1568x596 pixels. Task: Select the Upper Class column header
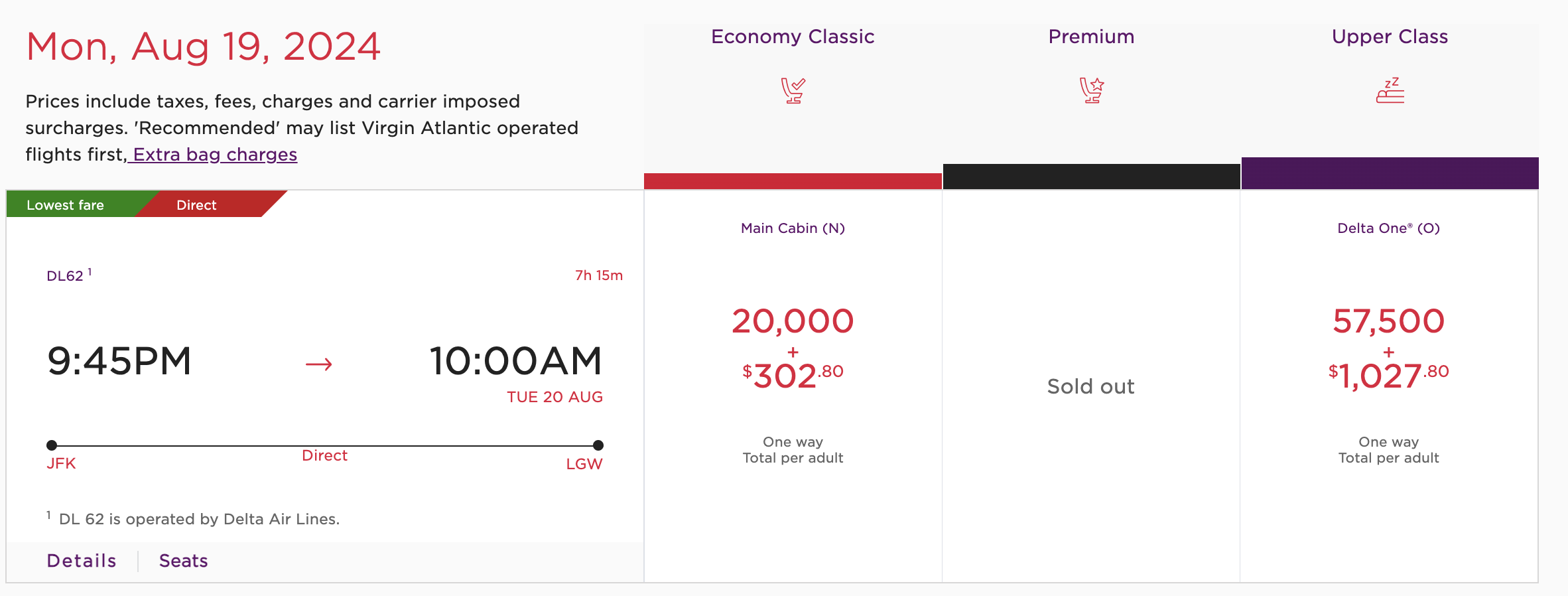click(1390, 37)
